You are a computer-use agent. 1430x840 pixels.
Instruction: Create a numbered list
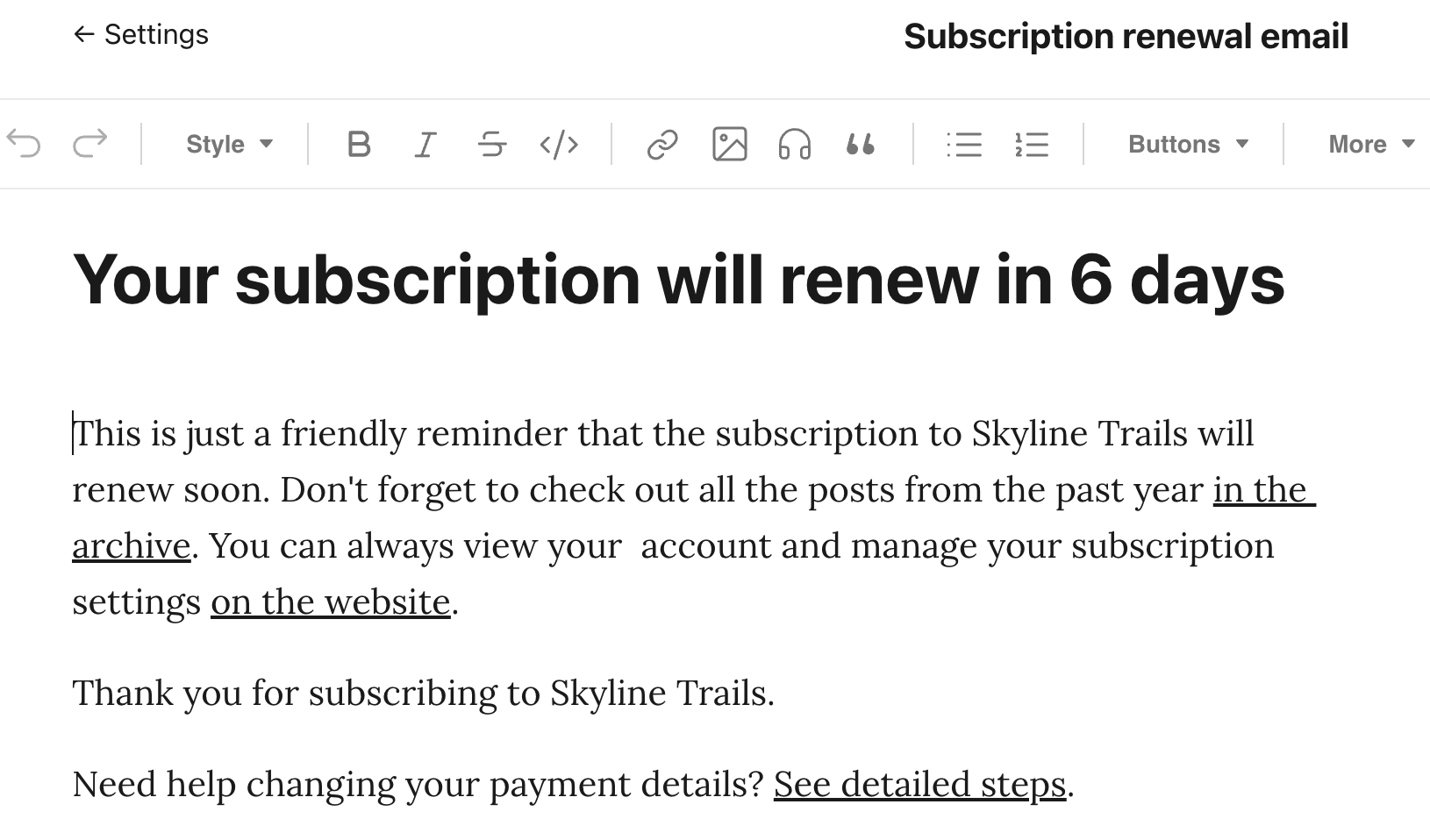1032,144
